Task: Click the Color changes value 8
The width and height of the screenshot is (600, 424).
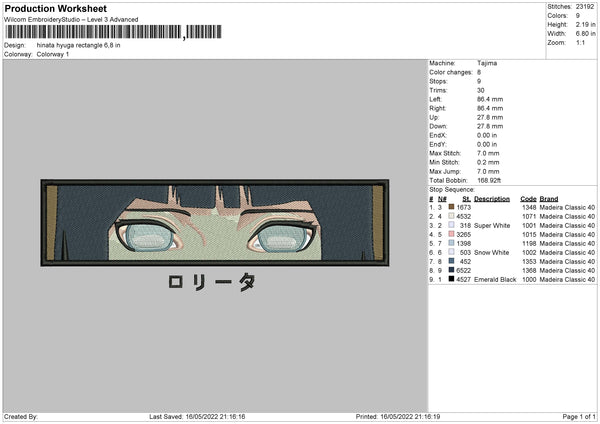Action: click(x=479, y=72)
